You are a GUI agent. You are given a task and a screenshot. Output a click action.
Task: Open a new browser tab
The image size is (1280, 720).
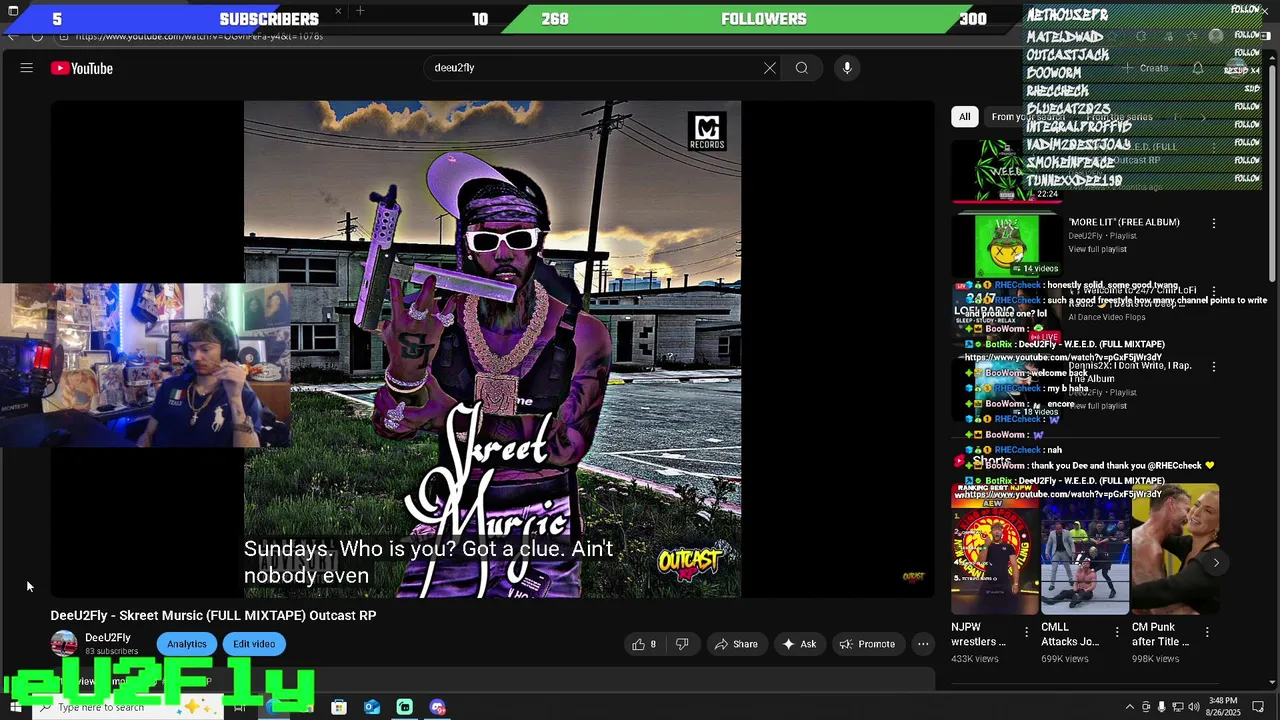click(x=360, y=11)
